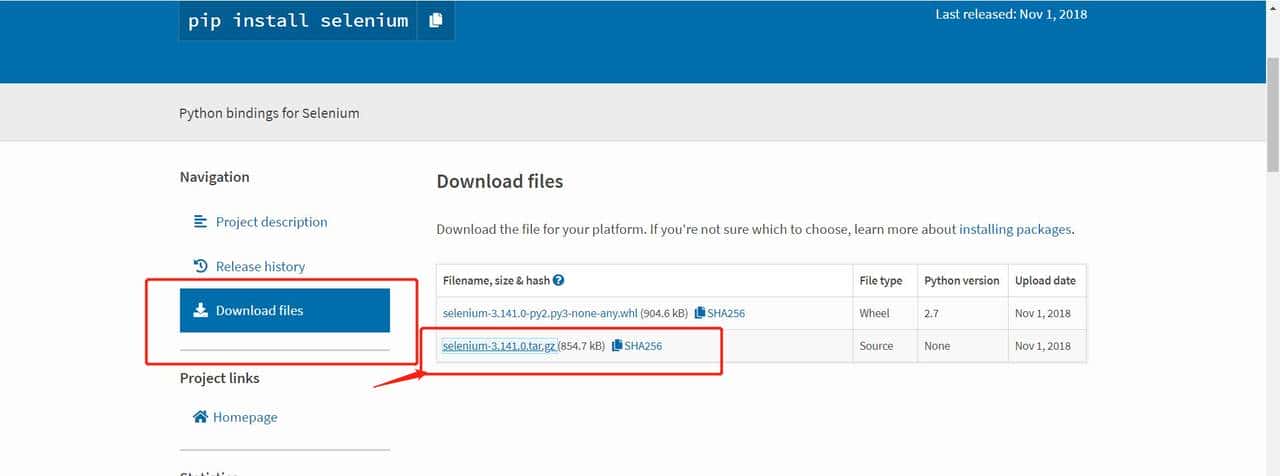Click the lines icon beside Project description

pos(200,222)
